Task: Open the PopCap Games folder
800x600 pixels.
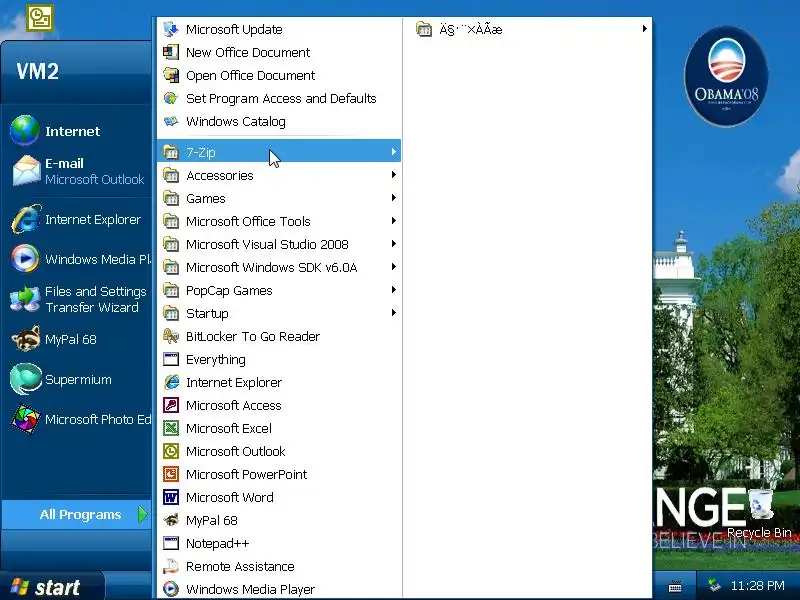Action: (x=279, y=290)
